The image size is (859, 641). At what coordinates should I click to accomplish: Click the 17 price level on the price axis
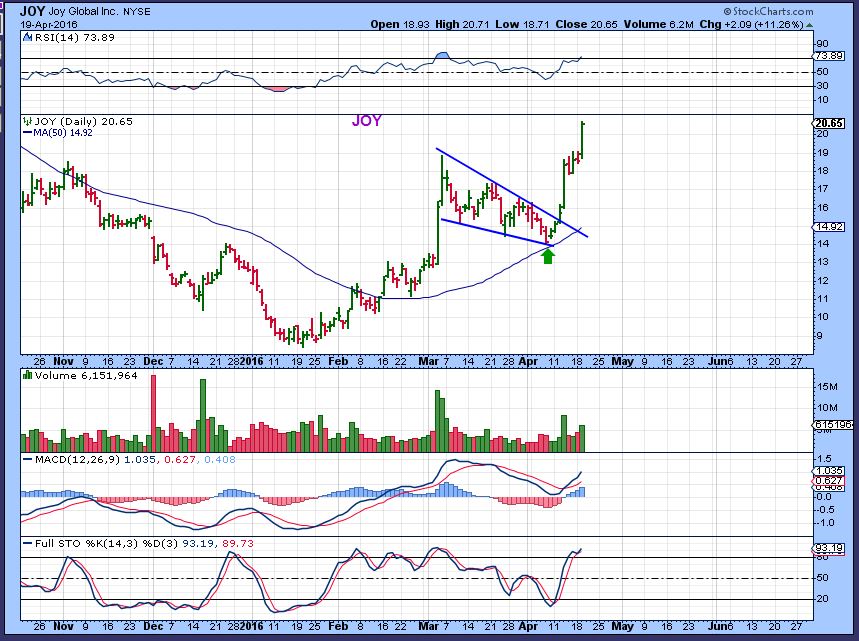[x=822, y=189]
